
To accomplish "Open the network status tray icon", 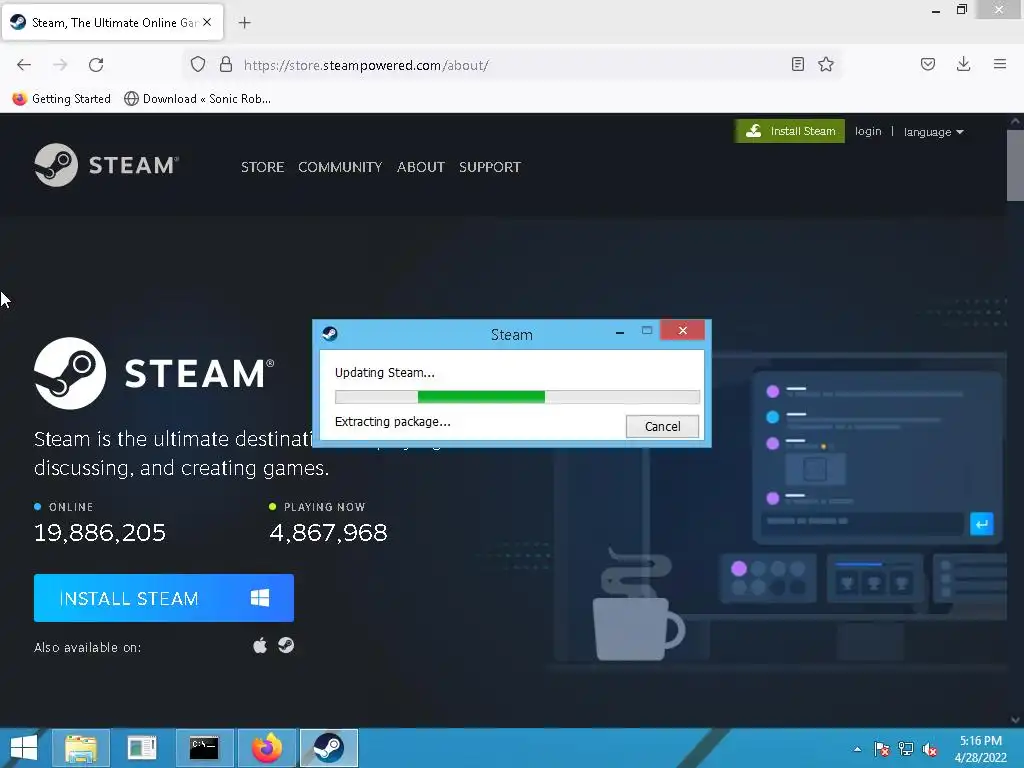I will click(906, 749).
